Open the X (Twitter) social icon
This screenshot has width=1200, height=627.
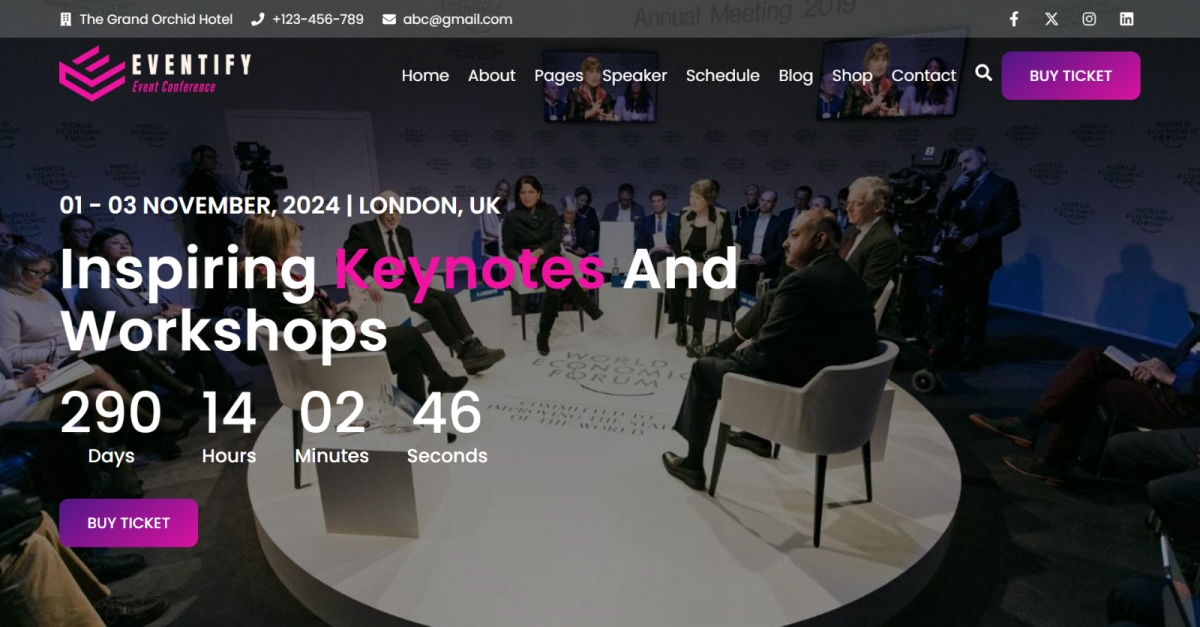tap(1051, 19)
